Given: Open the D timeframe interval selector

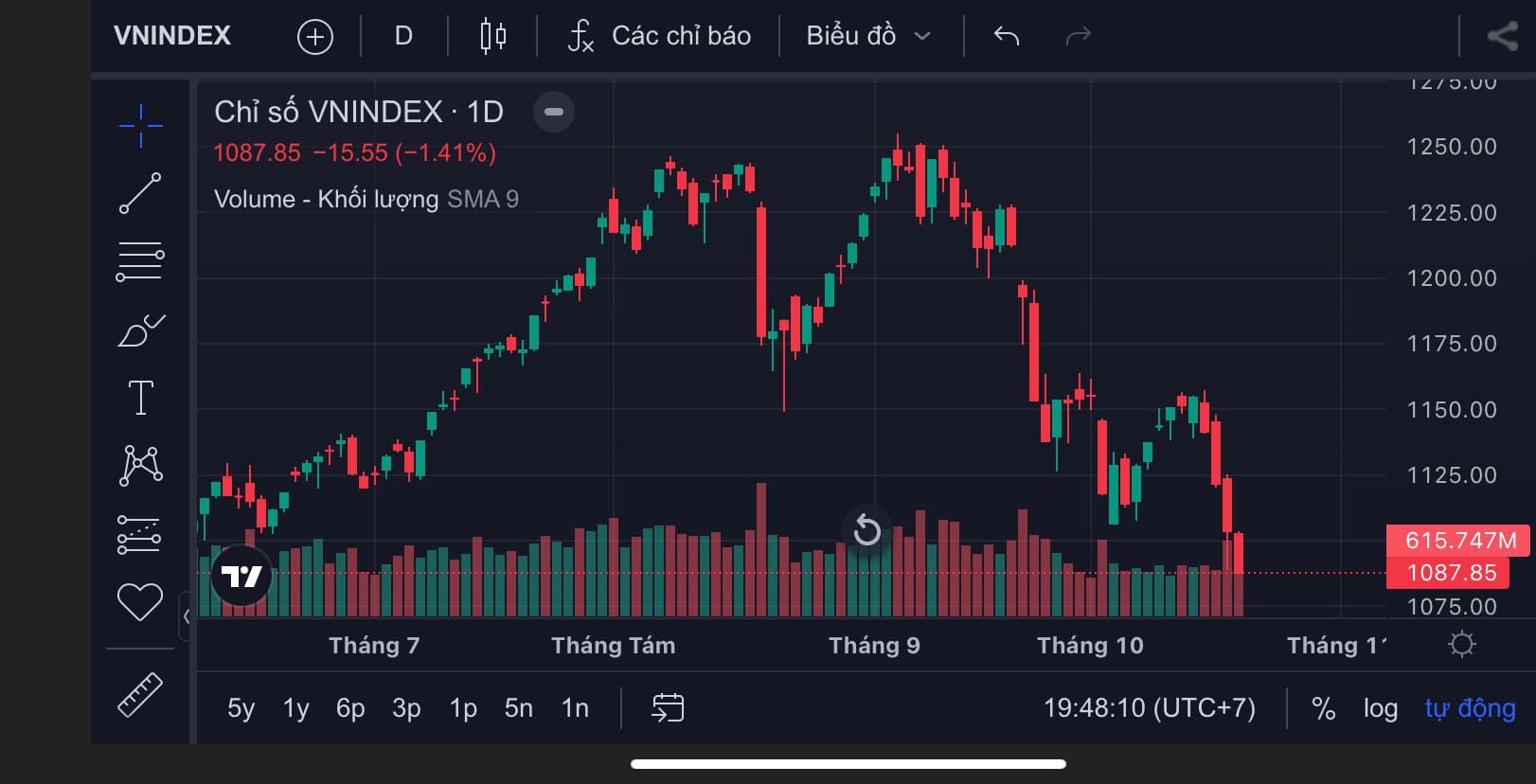Looking at the screenshot, I should (x=403, y=36).
